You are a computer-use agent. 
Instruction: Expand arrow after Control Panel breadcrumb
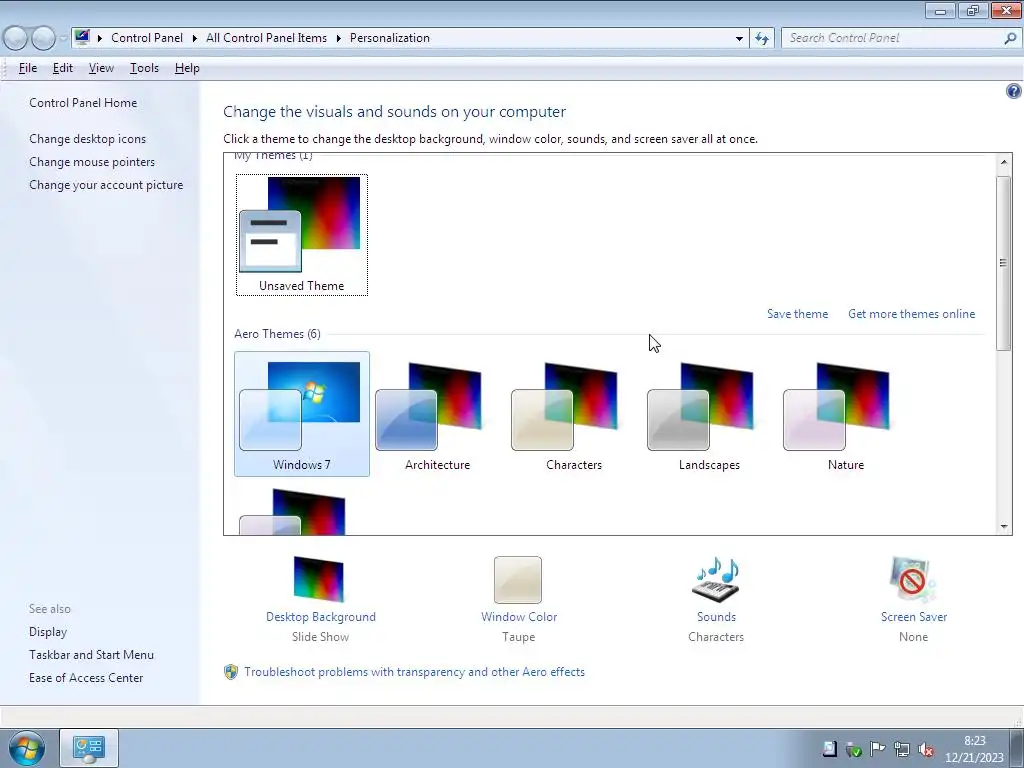click(x=195, y=38)
